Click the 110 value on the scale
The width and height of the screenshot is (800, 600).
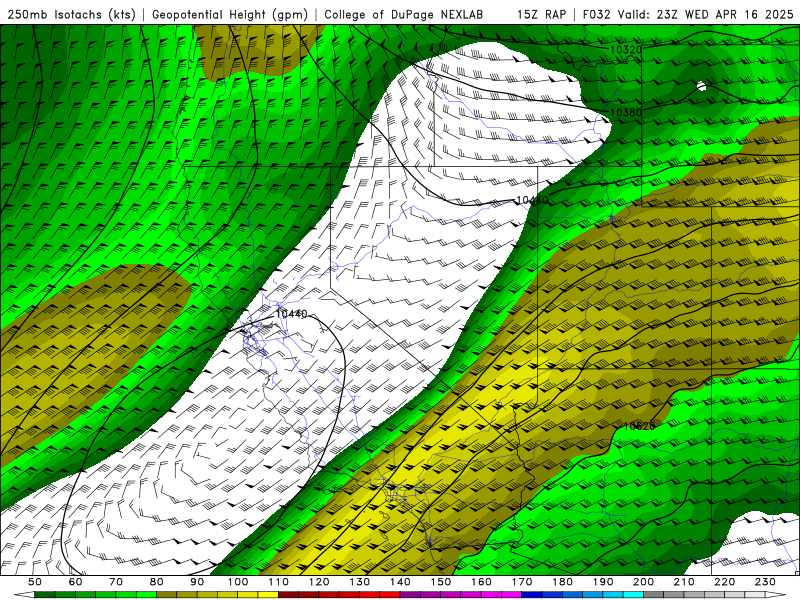pyautogui.click(x=278, y=582)
